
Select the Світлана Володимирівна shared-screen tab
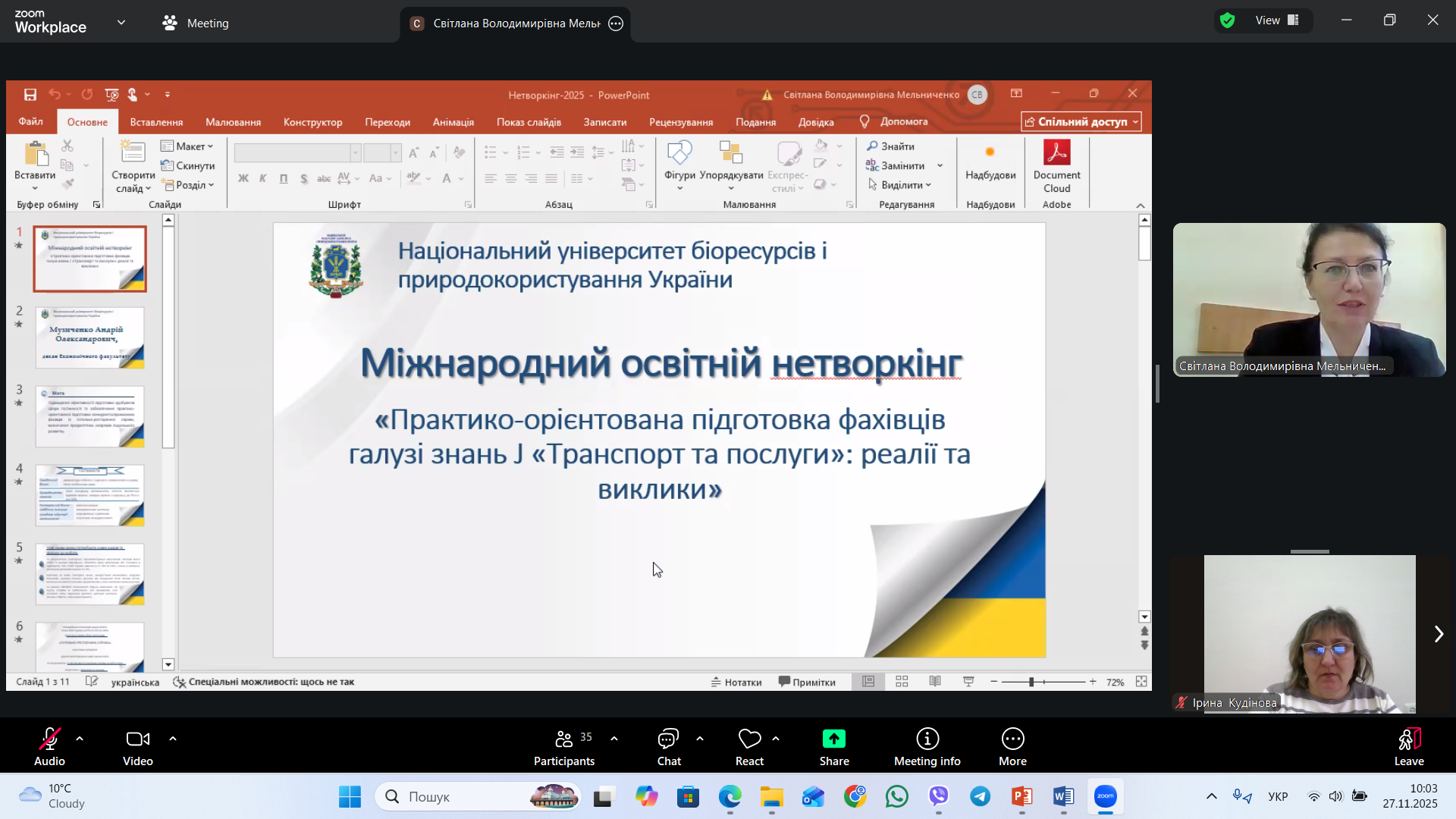coord(516,24)
